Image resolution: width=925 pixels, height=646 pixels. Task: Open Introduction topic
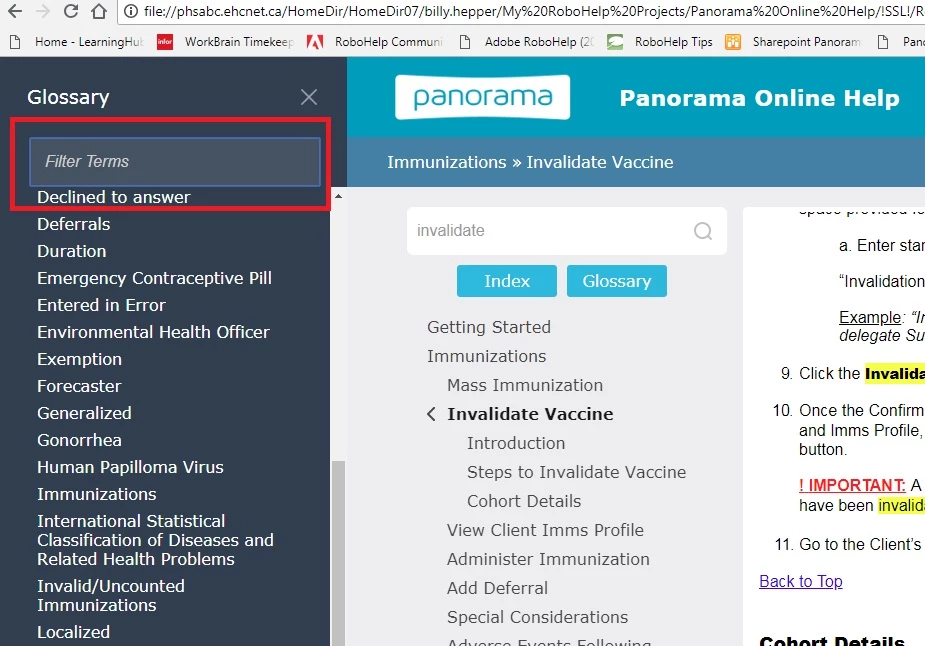tap(516, 443)
